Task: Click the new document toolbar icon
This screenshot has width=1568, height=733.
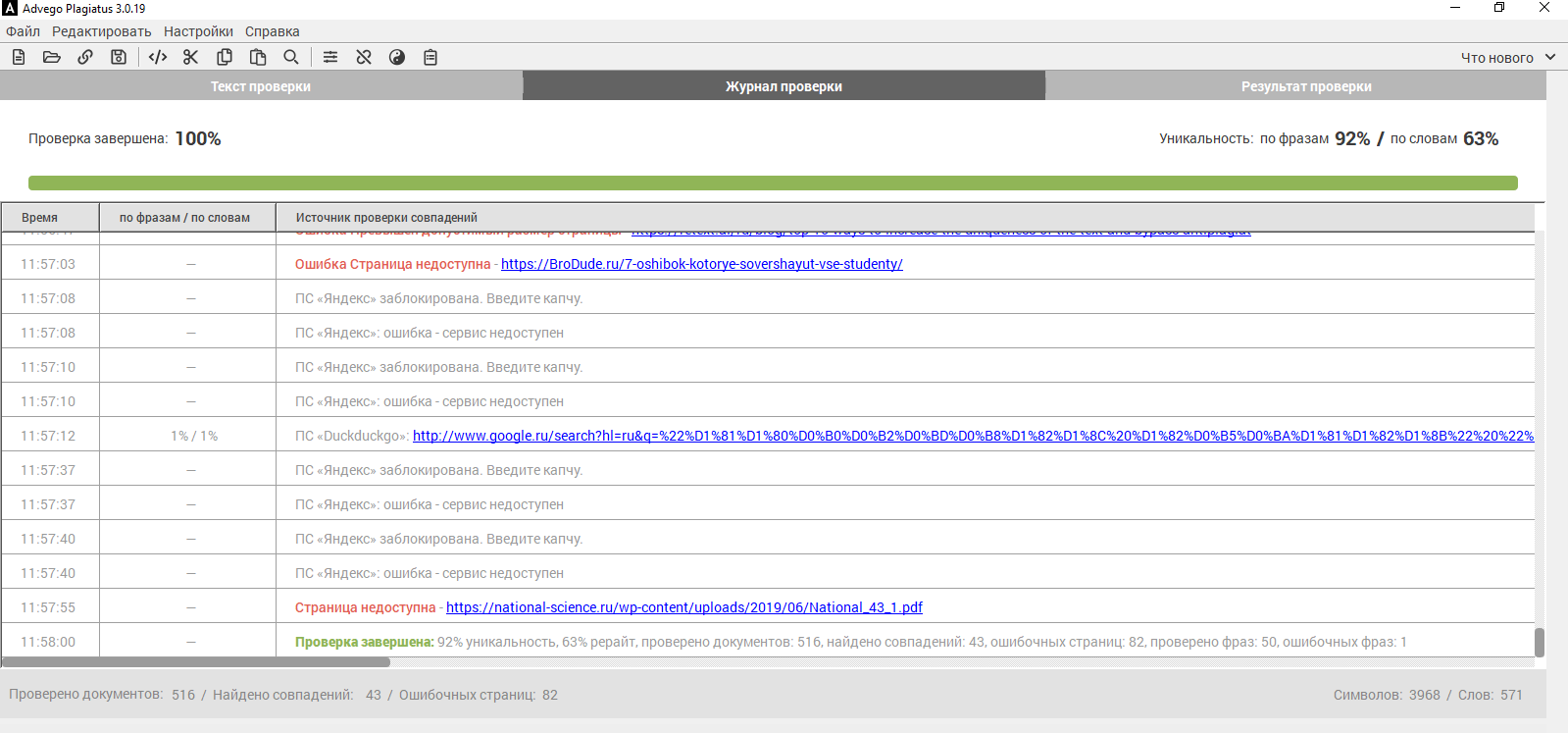Action: 19,57
